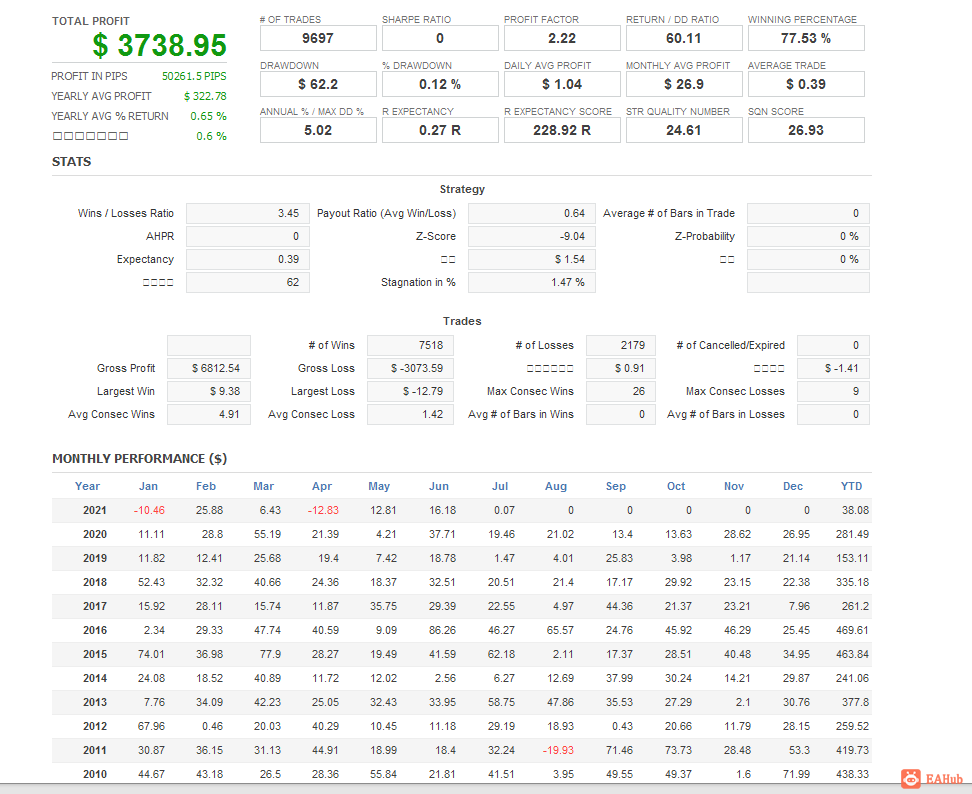Viewport: 972px width, 794px height.
Task: Select the Gross Profit $ 6812.54 field
Action: coord(209,368)
